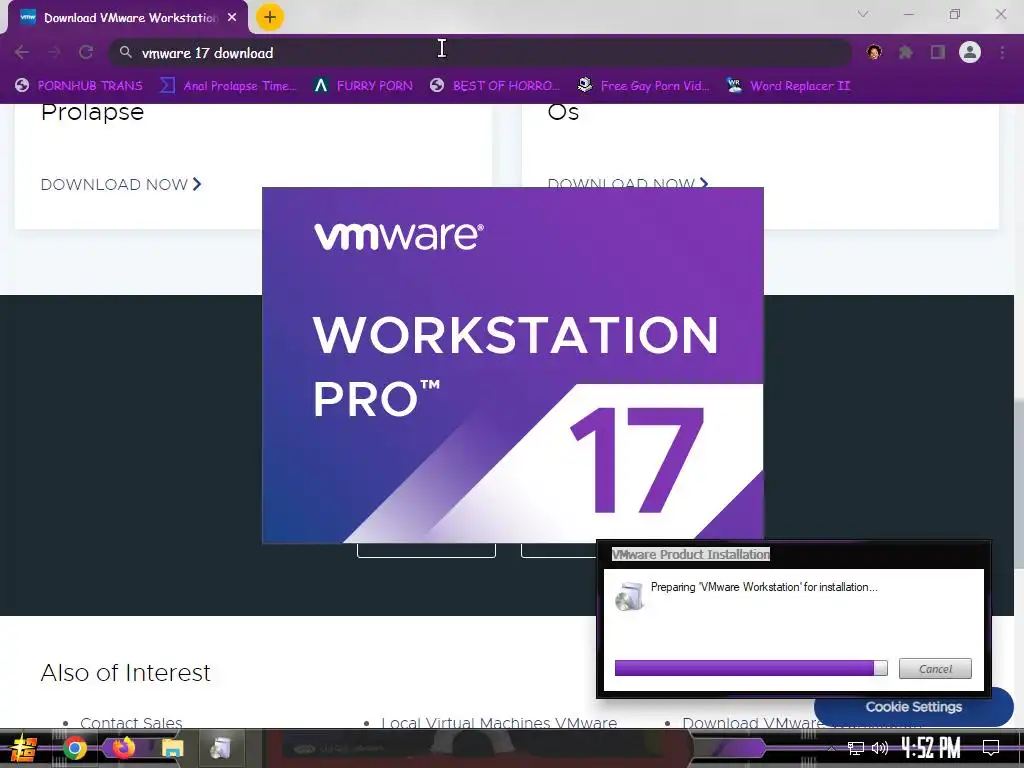This screenshot has height=768, width=1024.
Task: Toggle the browser side panel icon
Action: [x=938, y=52]
